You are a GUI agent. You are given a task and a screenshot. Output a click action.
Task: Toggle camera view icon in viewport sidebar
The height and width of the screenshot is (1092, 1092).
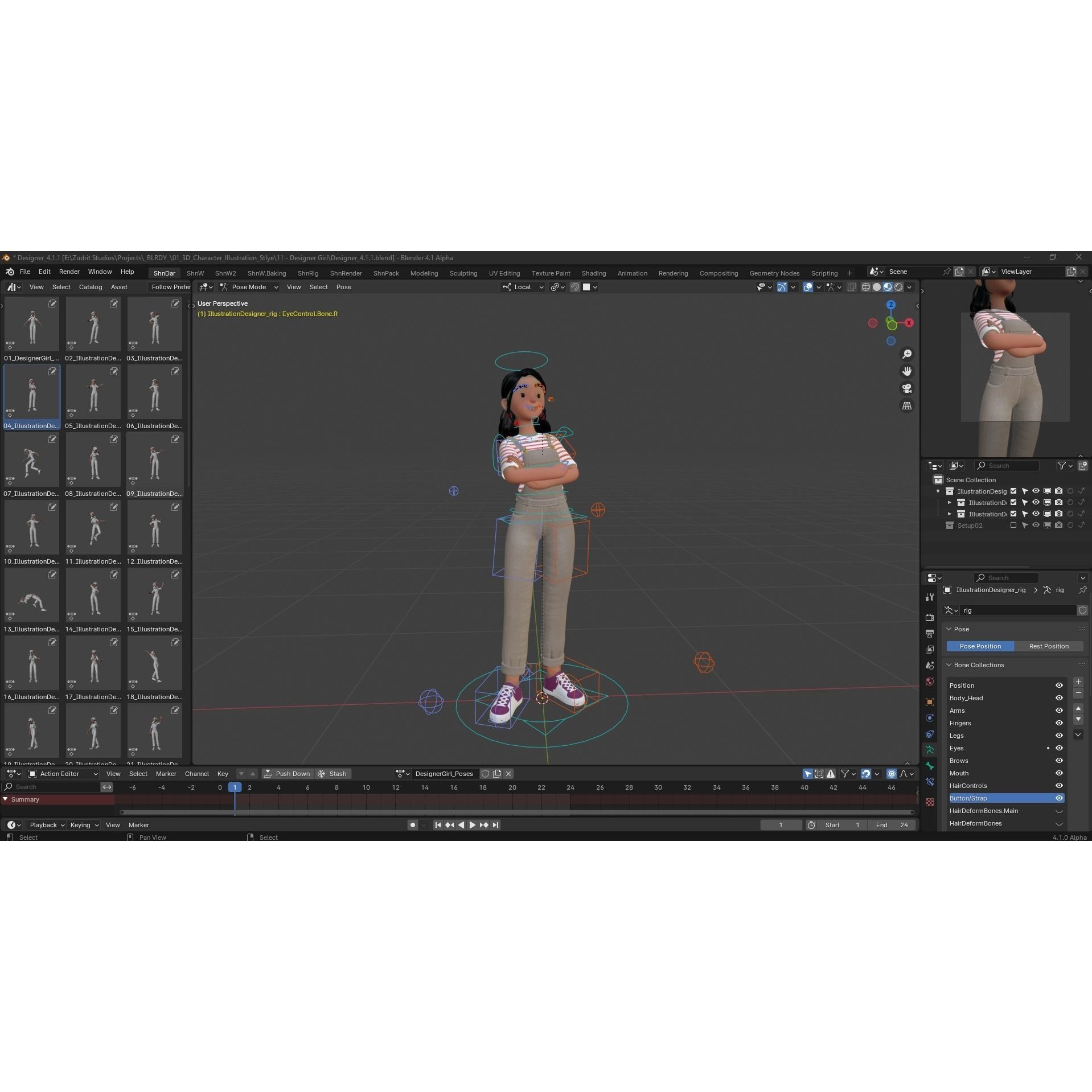tap(908, 388)
